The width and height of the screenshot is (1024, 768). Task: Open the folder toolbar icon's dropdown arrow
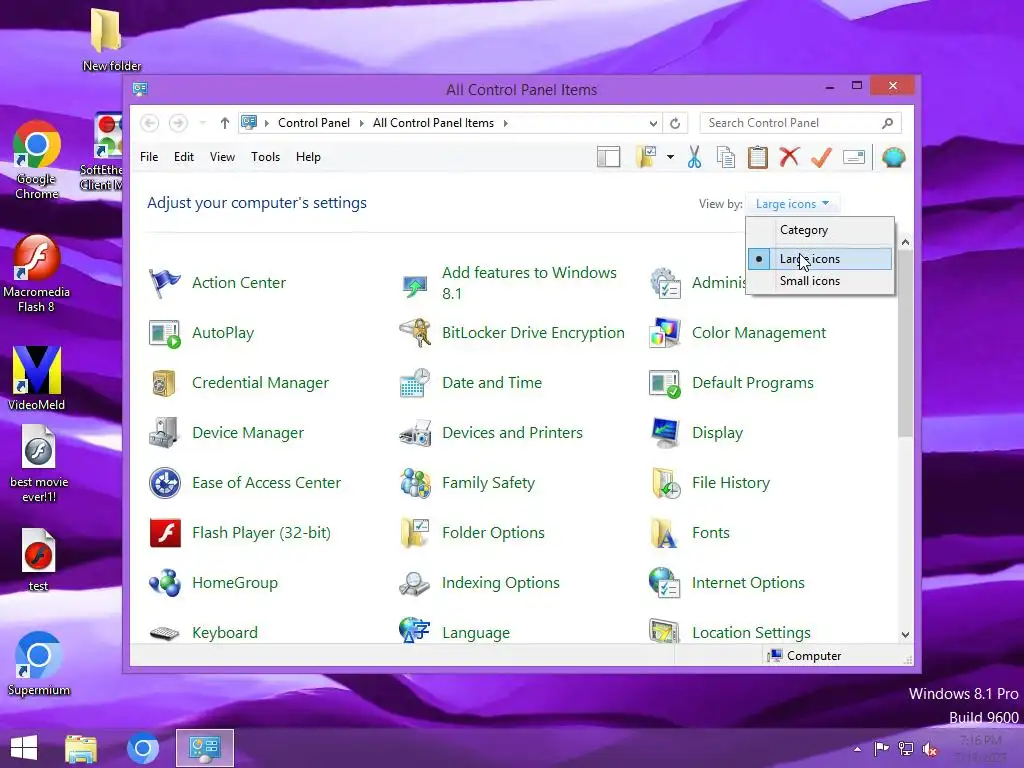(670, 157)
